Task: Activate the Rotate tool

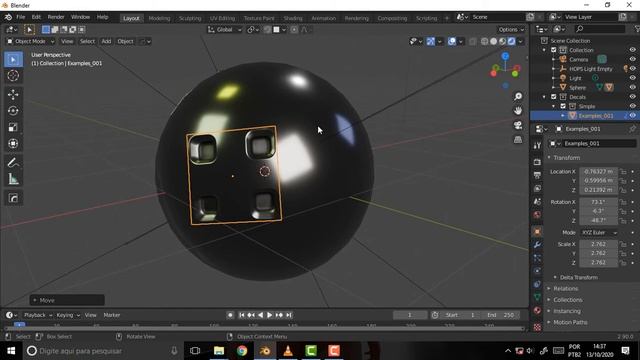Action: point(13,111)
